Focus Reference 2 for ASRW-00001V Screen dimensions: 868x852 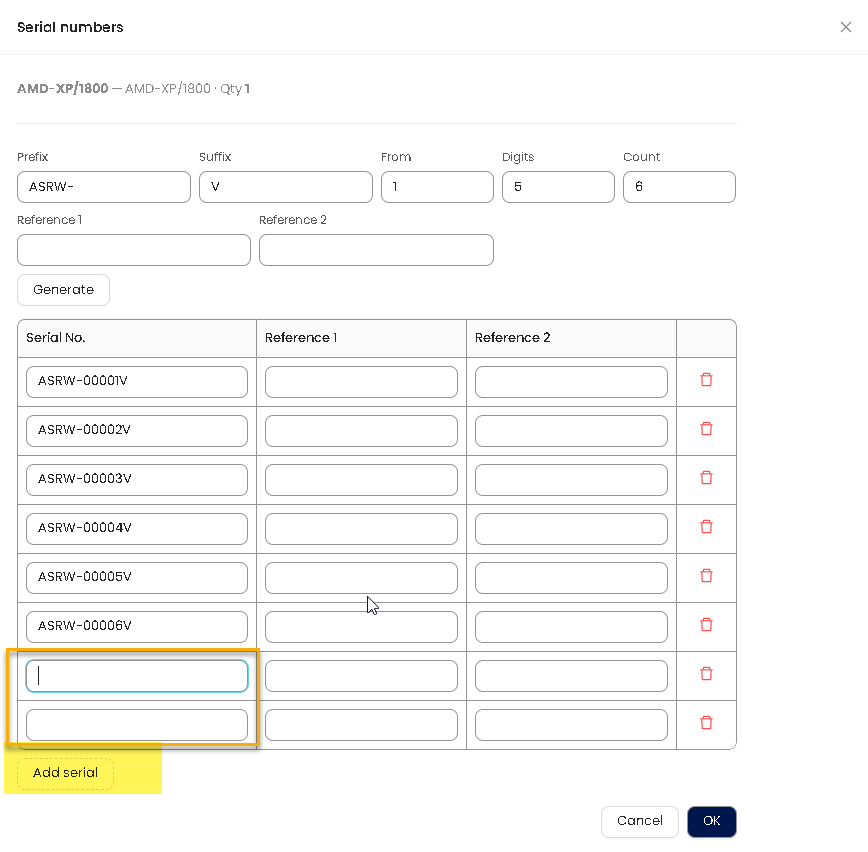point(571,381)
